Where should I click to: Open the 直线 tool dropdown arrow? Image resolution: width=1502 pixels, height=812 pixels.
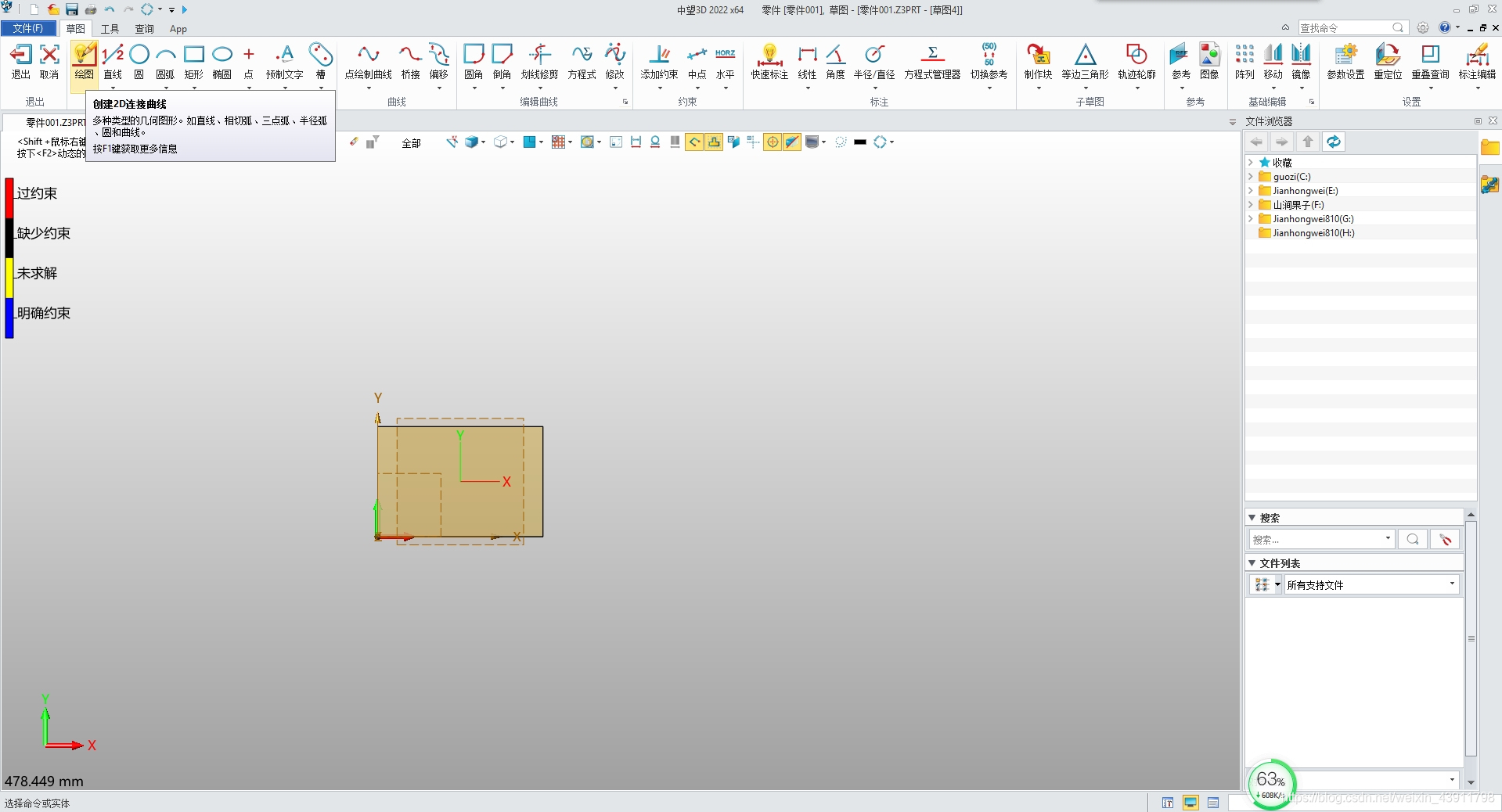113,88
